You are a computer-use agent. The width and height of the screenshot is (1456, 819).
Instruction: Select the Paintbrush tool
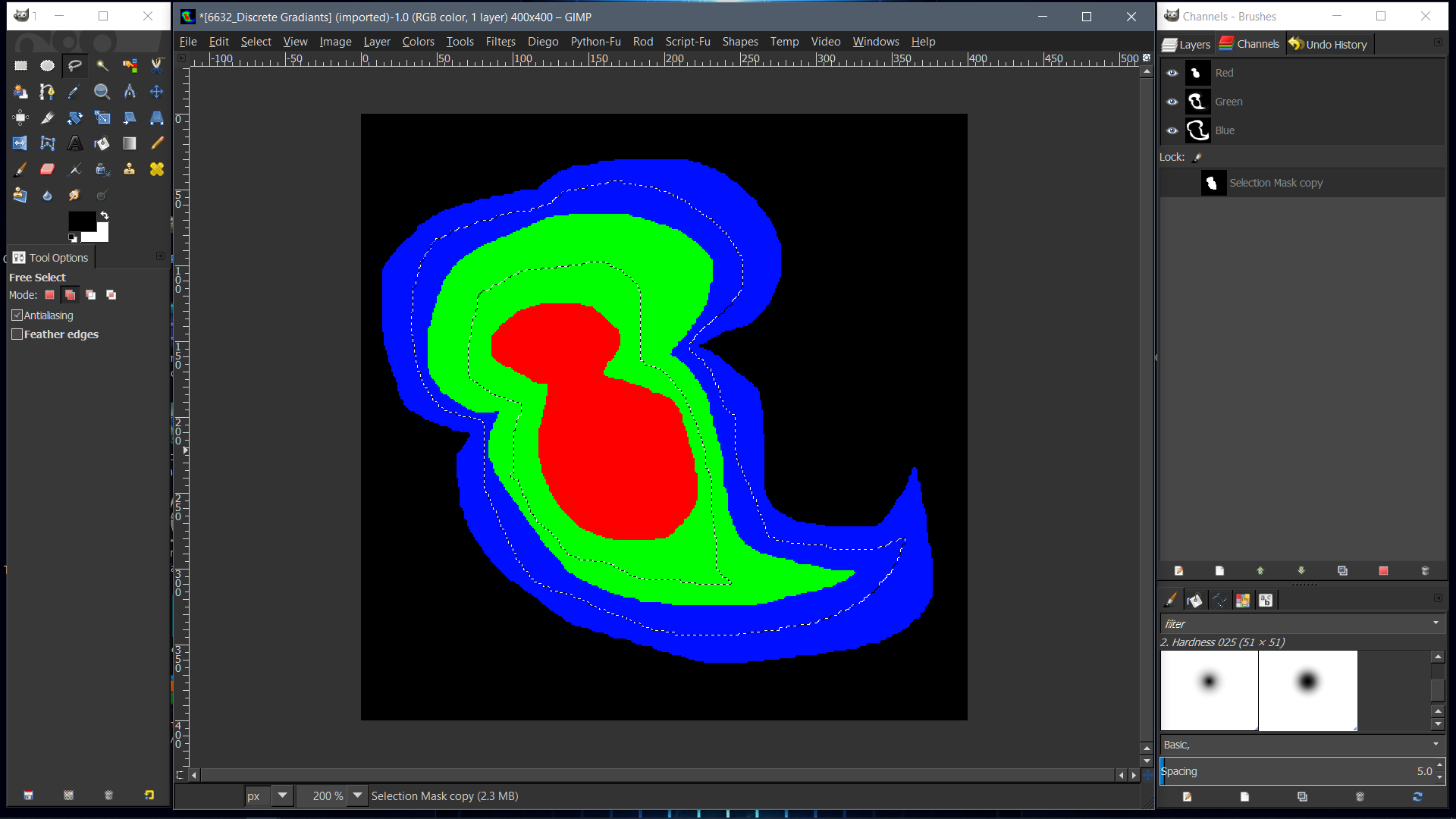pyautogui.click(x=20, y=169)
